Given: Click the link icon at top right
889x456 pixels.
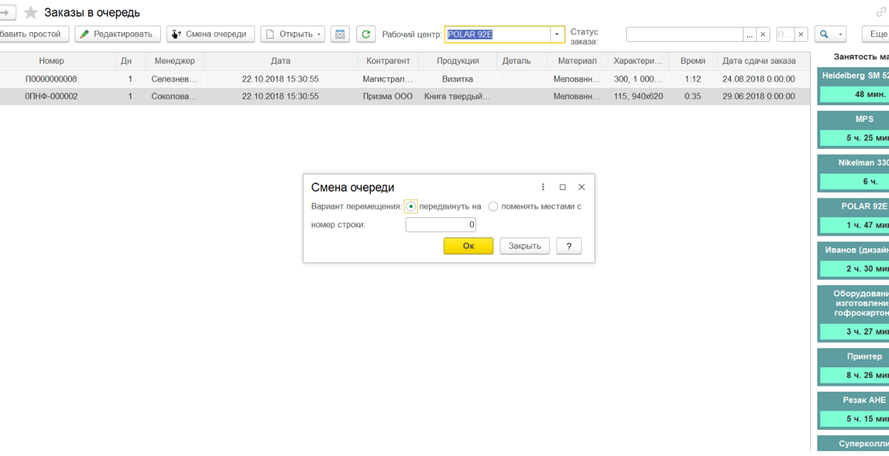Looking at the screenshot, I should coord(880,13).
